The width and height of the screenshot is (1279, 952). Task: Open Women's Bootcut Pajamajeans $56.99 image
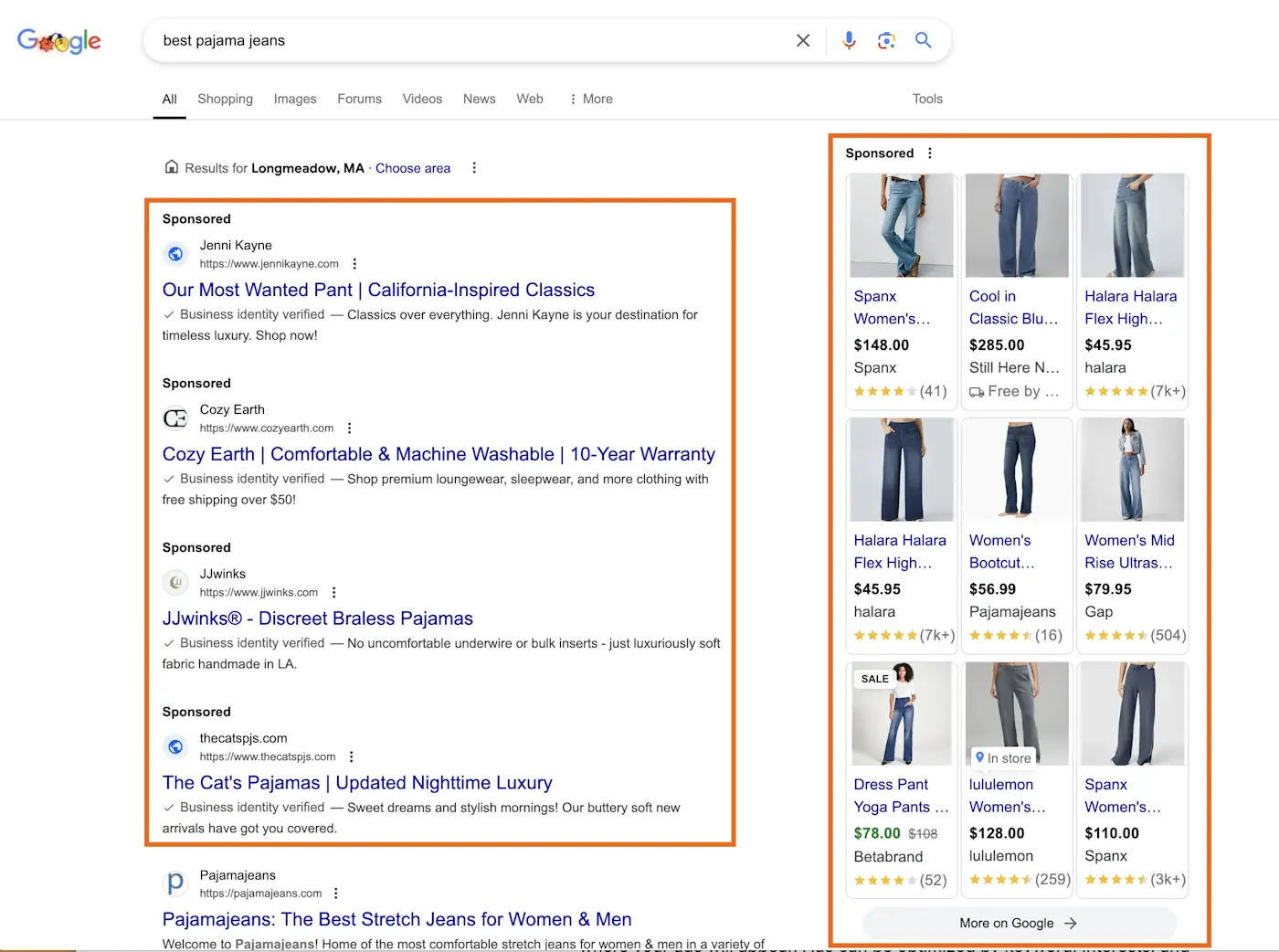[1017, 470]
